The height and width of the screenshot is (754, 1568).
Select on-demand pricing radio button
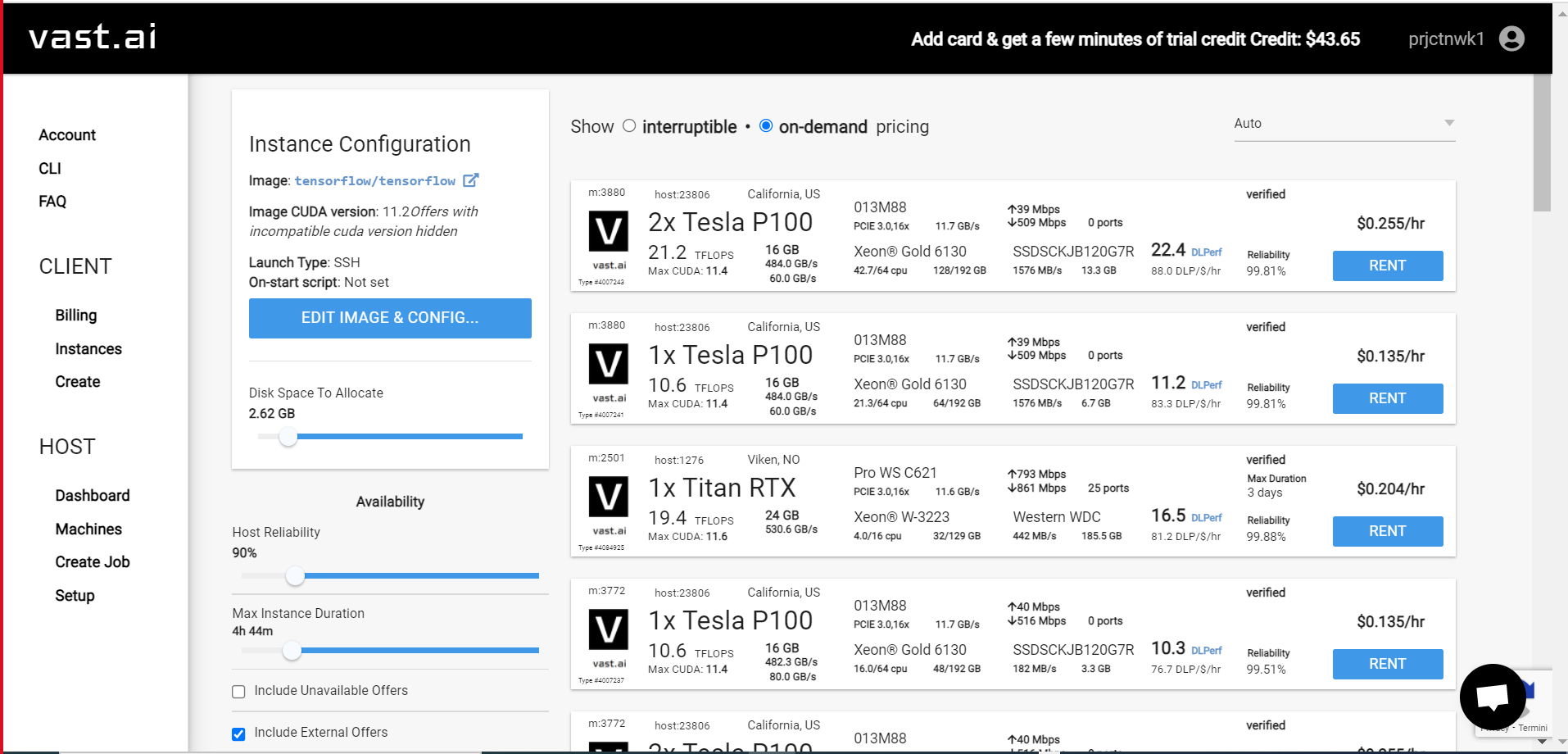(766, 126)
